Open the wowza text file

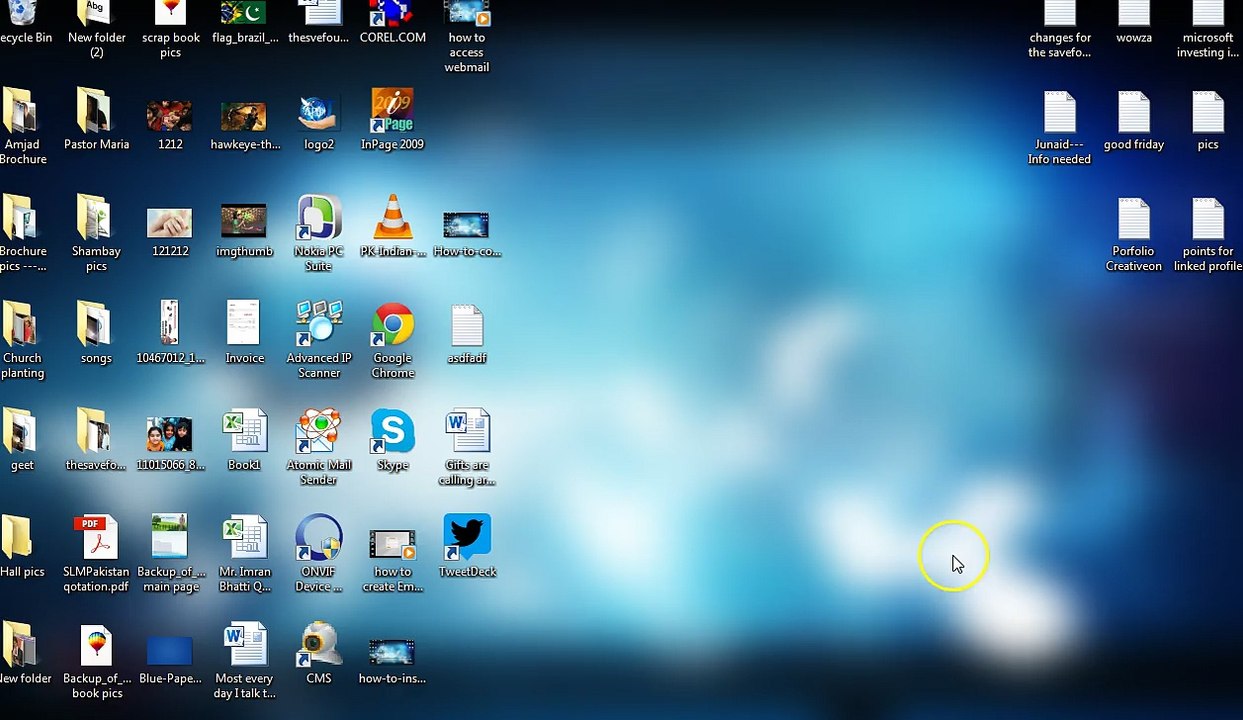click(x=1134, y=22)
